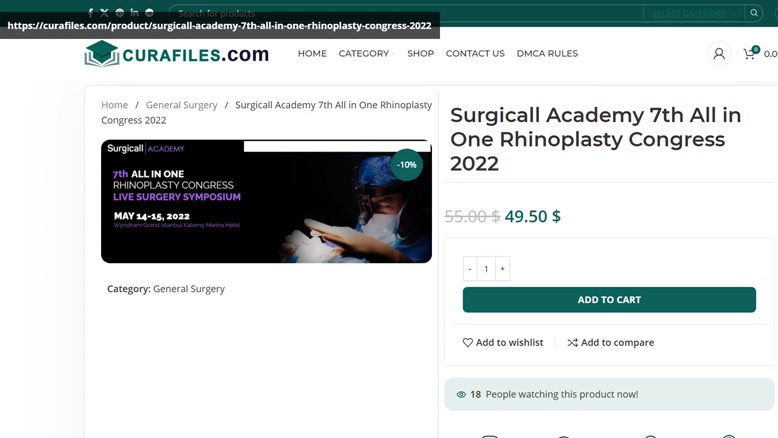The height and width of the screenshot is (438, 778).
Task: Click the Add to compare shuffle icon
Action: click(573, 342)
